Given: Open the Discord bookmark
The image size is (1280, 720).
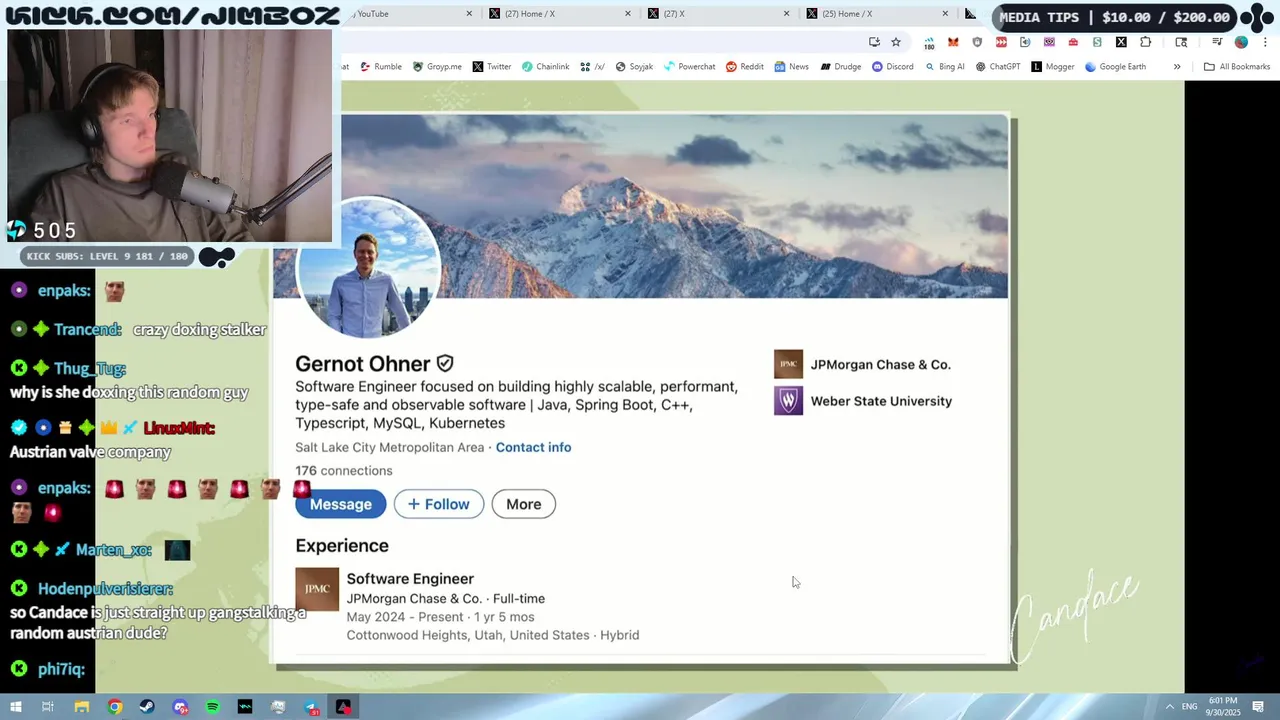Looking at the screenshot, I should pos(892,67).
